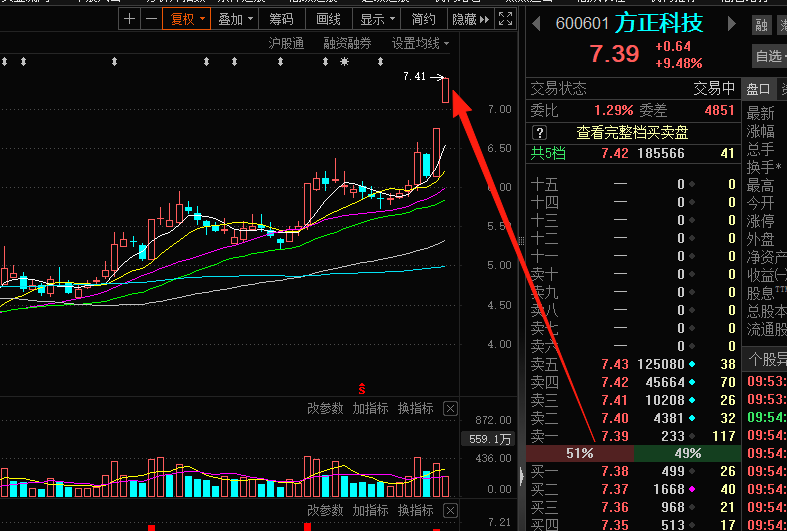Close the bottom indicator panel
This screenshot has height=531, width=787.
450,511
